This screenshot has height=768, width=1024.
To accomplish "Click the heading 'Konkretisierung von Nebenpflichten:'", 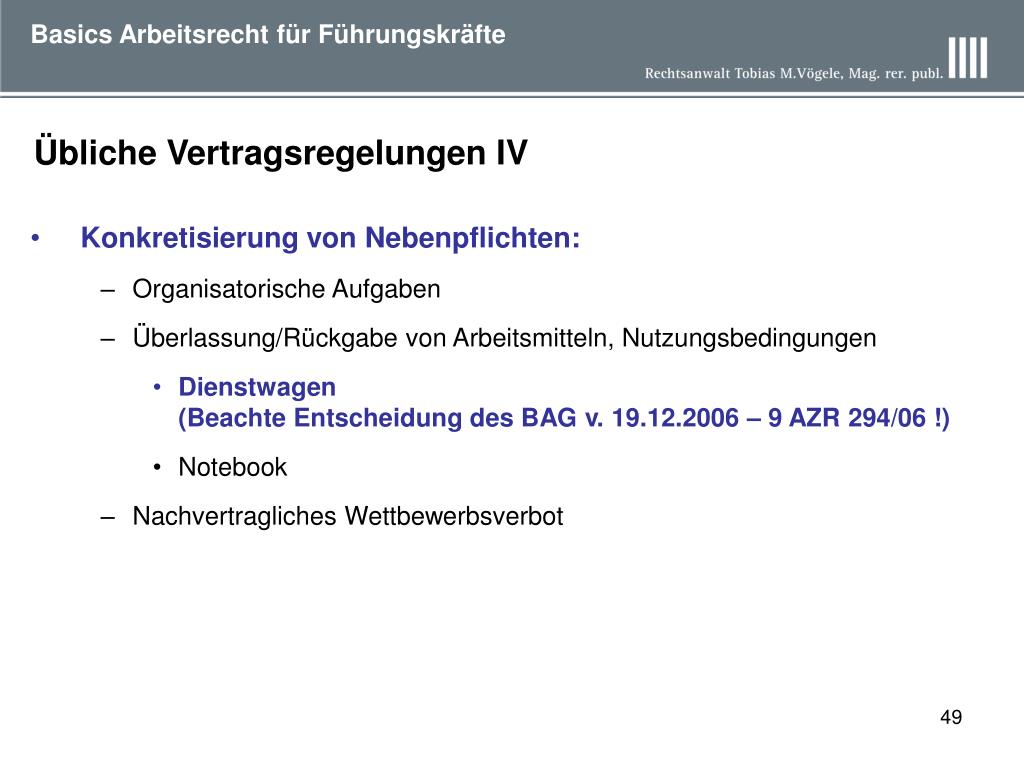I will [330, 238].
